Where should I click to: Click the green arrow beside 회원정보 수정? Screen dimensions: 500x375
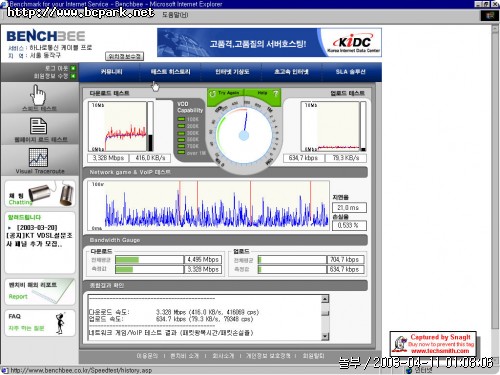pyautogui.click(x=73, y=76)
